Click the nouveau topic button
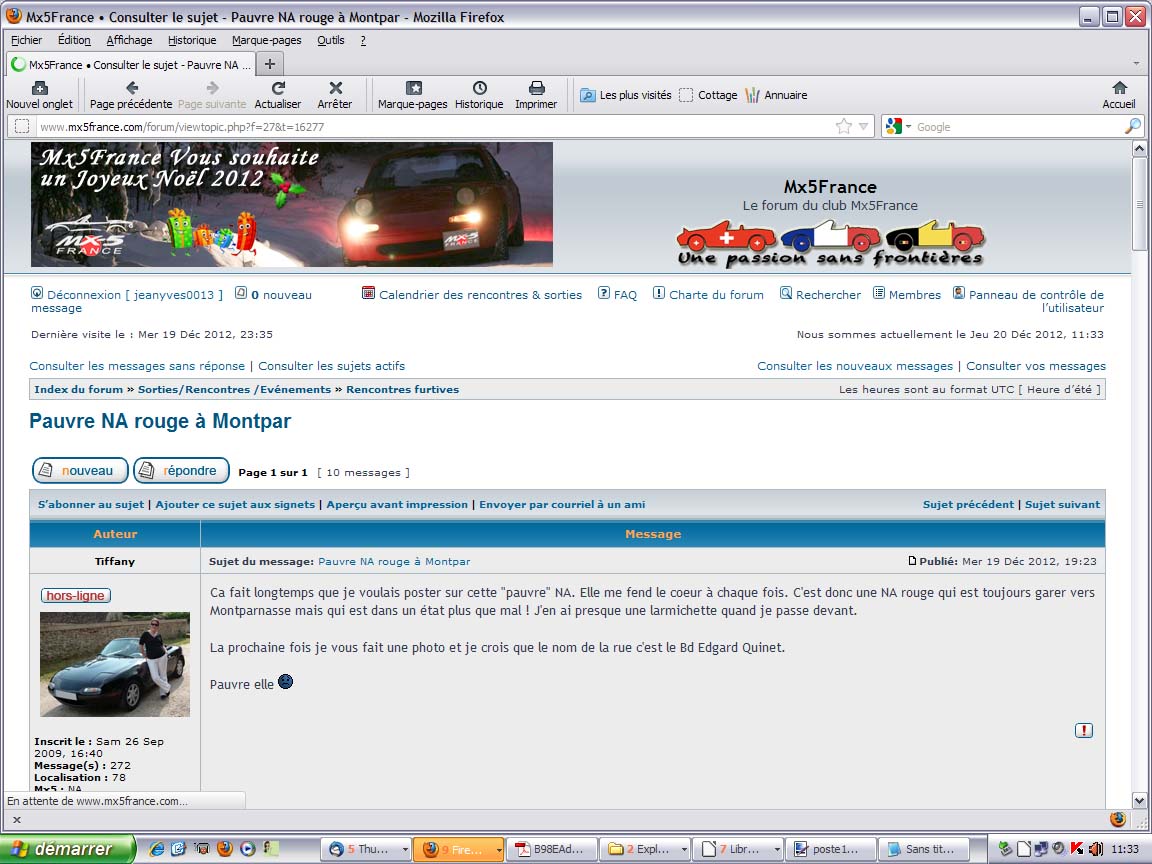 80,470
